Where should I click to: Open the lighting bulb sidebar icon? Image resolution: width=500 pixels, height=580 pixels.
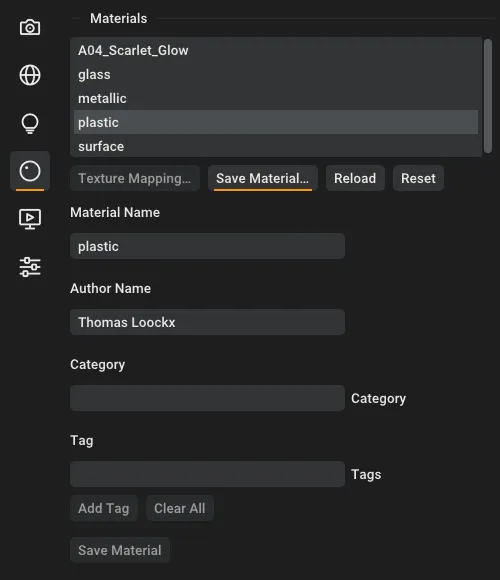pyautogui.click(x=30, y=123)
